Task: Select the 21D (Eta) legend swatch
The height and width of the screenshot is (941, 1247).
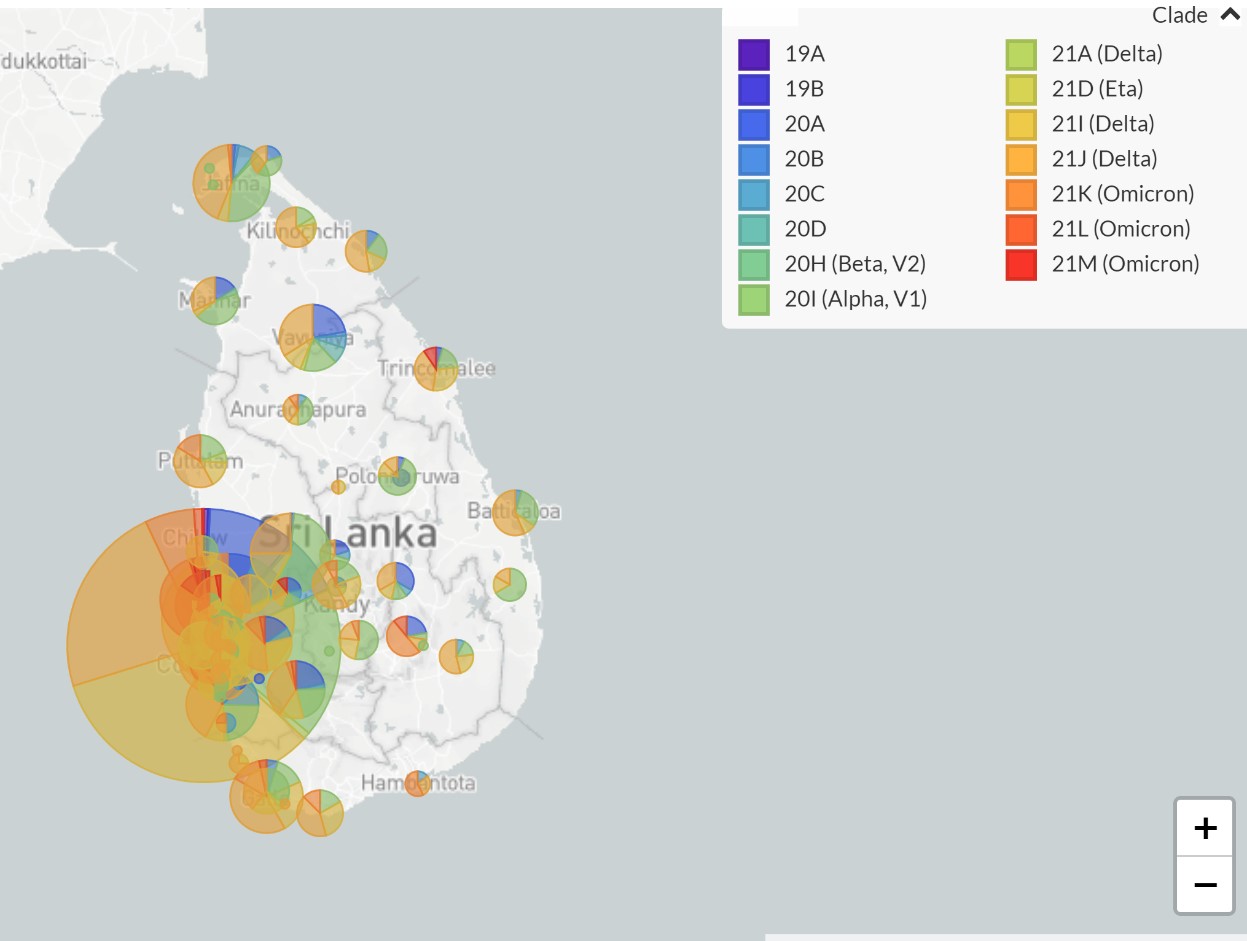Action: pyautogui.click(x=1021, y=89)
